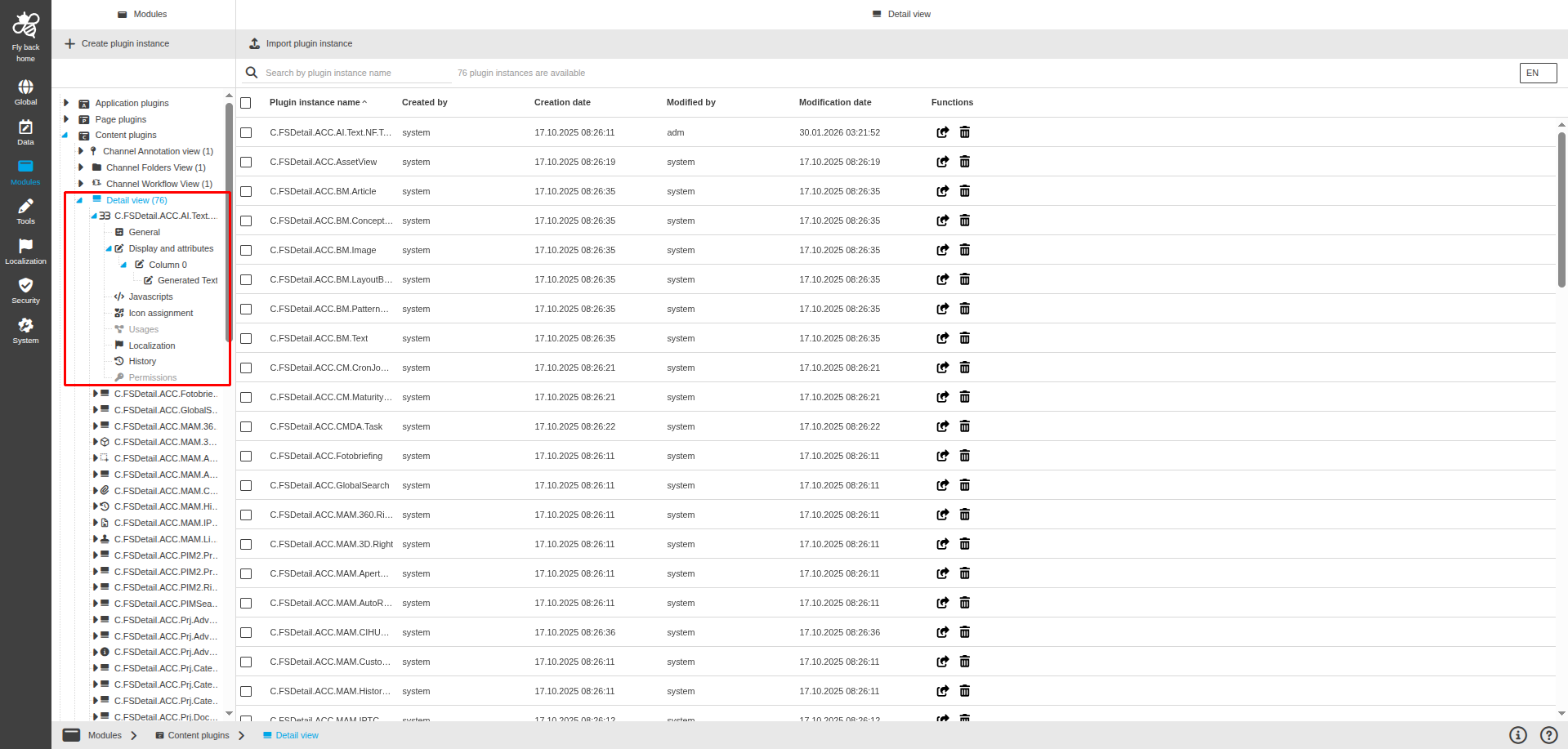Expand the Application plugins tree node
Image resolution: width=1568 pixels, height=749 pixels.
(x=66, y=103)
